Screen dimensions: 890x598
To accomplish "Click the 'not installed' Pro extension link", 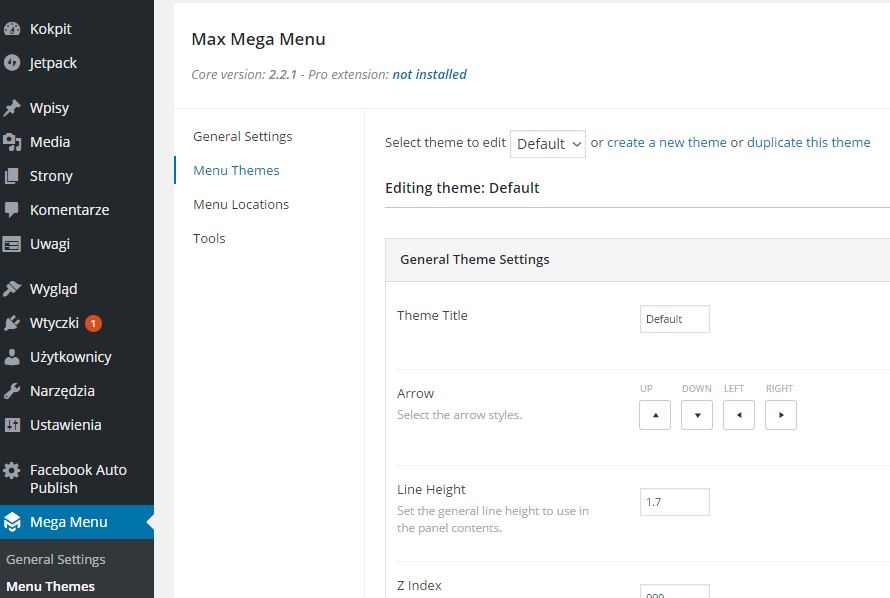I will point(430,75).
